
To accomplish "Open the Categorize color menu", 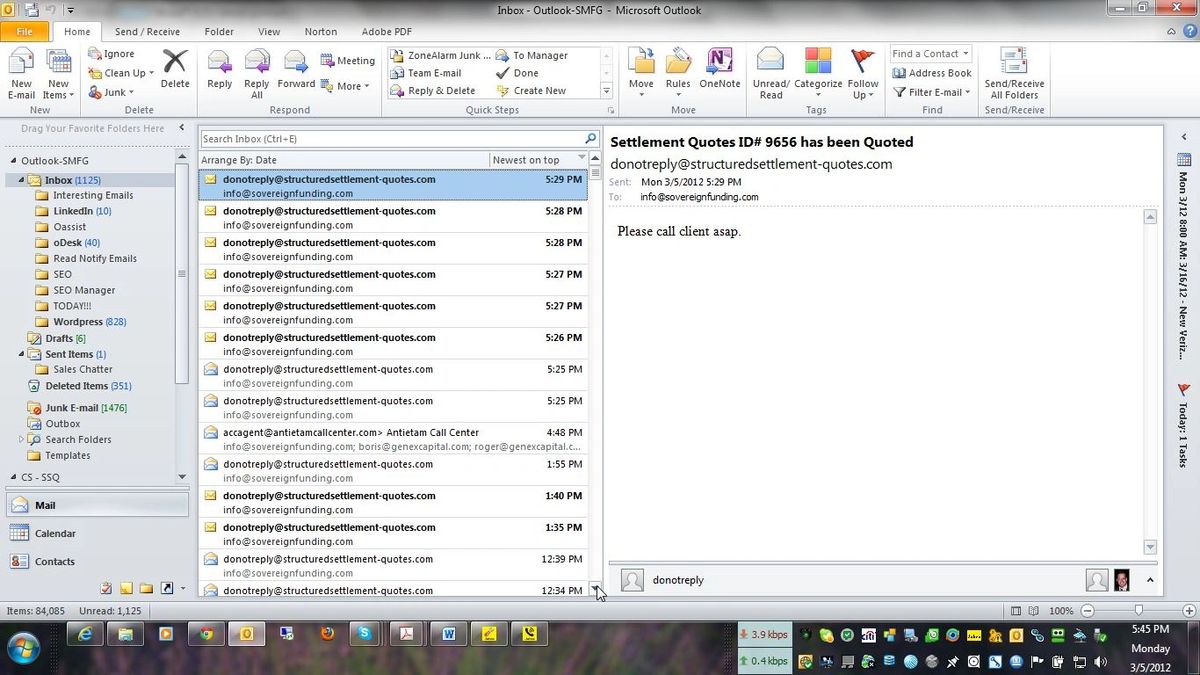I will pos(818,73).
